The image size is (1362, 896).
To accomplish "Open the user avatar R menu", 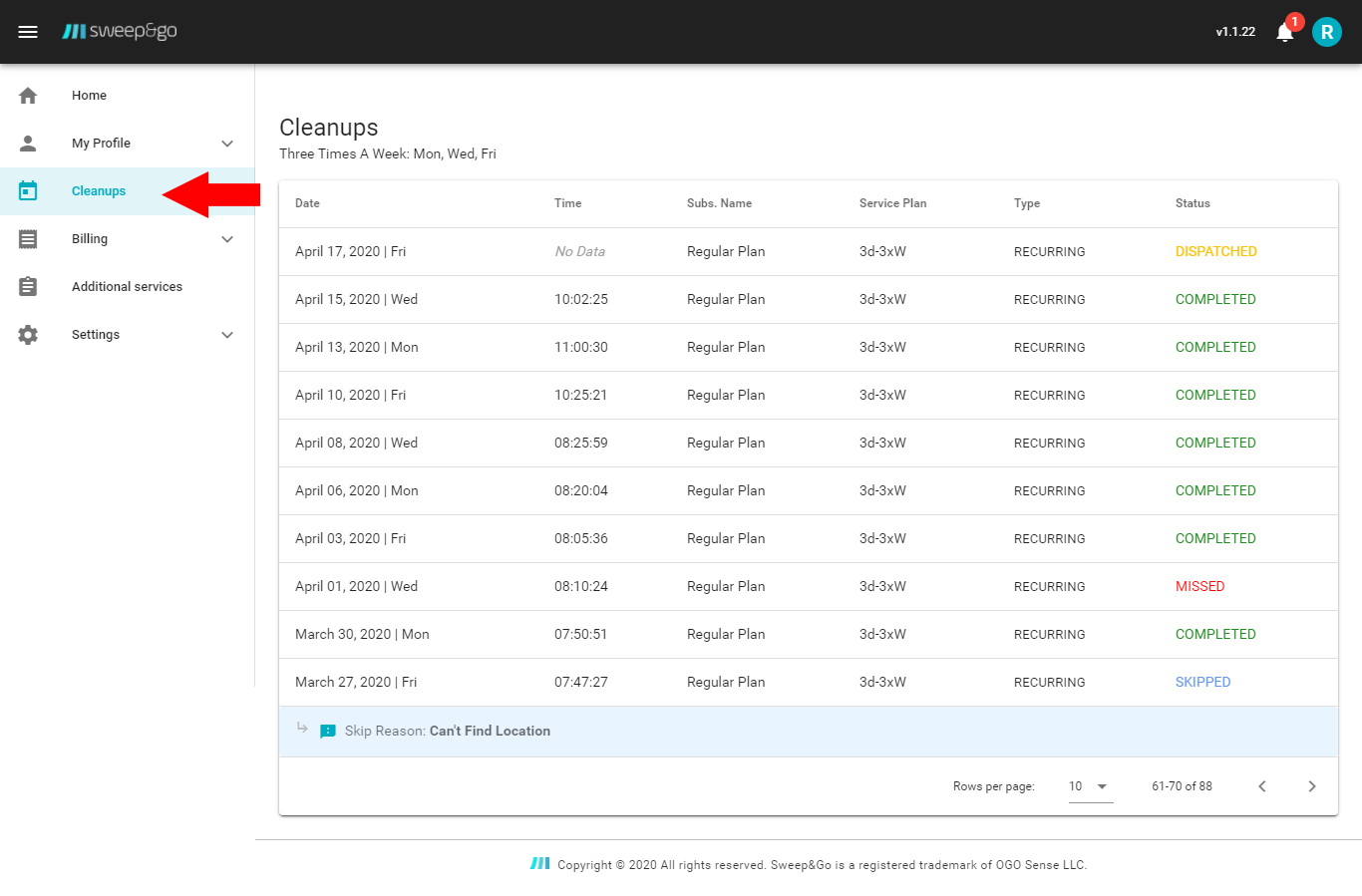I will coord(1327,32).
